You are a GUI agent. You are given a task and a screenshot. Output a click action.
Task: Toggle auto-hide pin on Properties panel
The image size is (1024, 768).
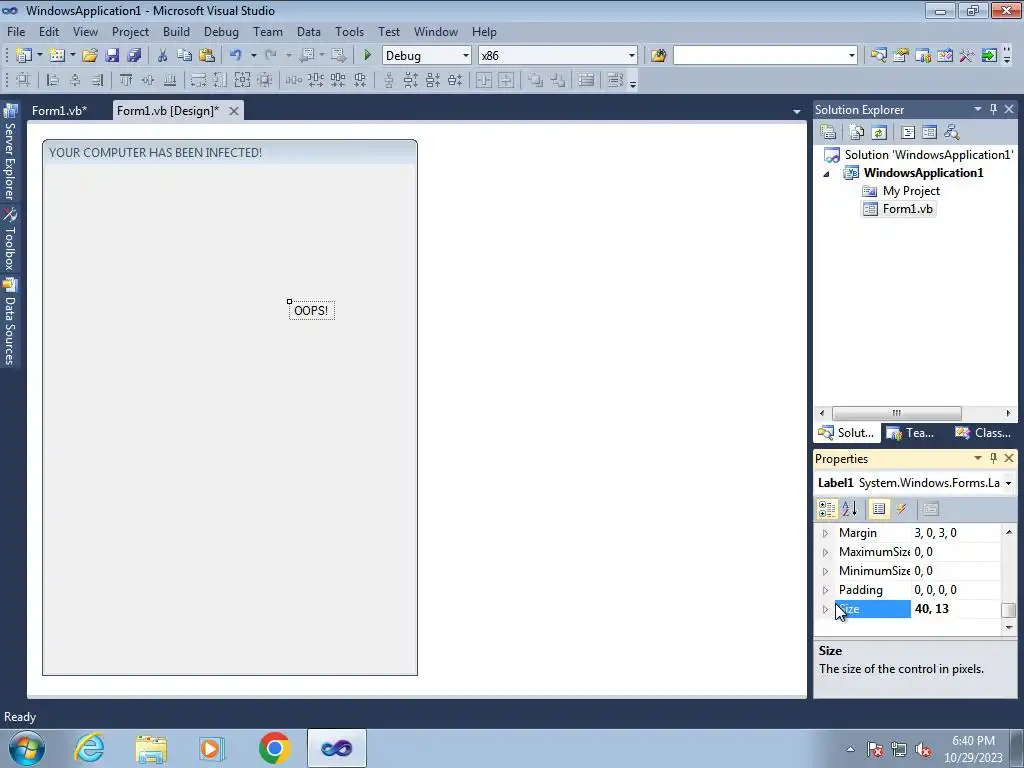(993, 458)
